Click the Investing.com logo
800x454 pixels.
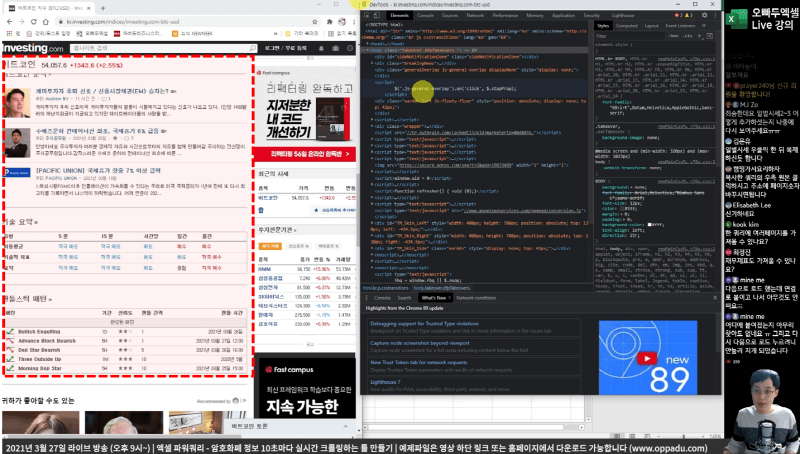pyautogui.click(x=32, y=47)
